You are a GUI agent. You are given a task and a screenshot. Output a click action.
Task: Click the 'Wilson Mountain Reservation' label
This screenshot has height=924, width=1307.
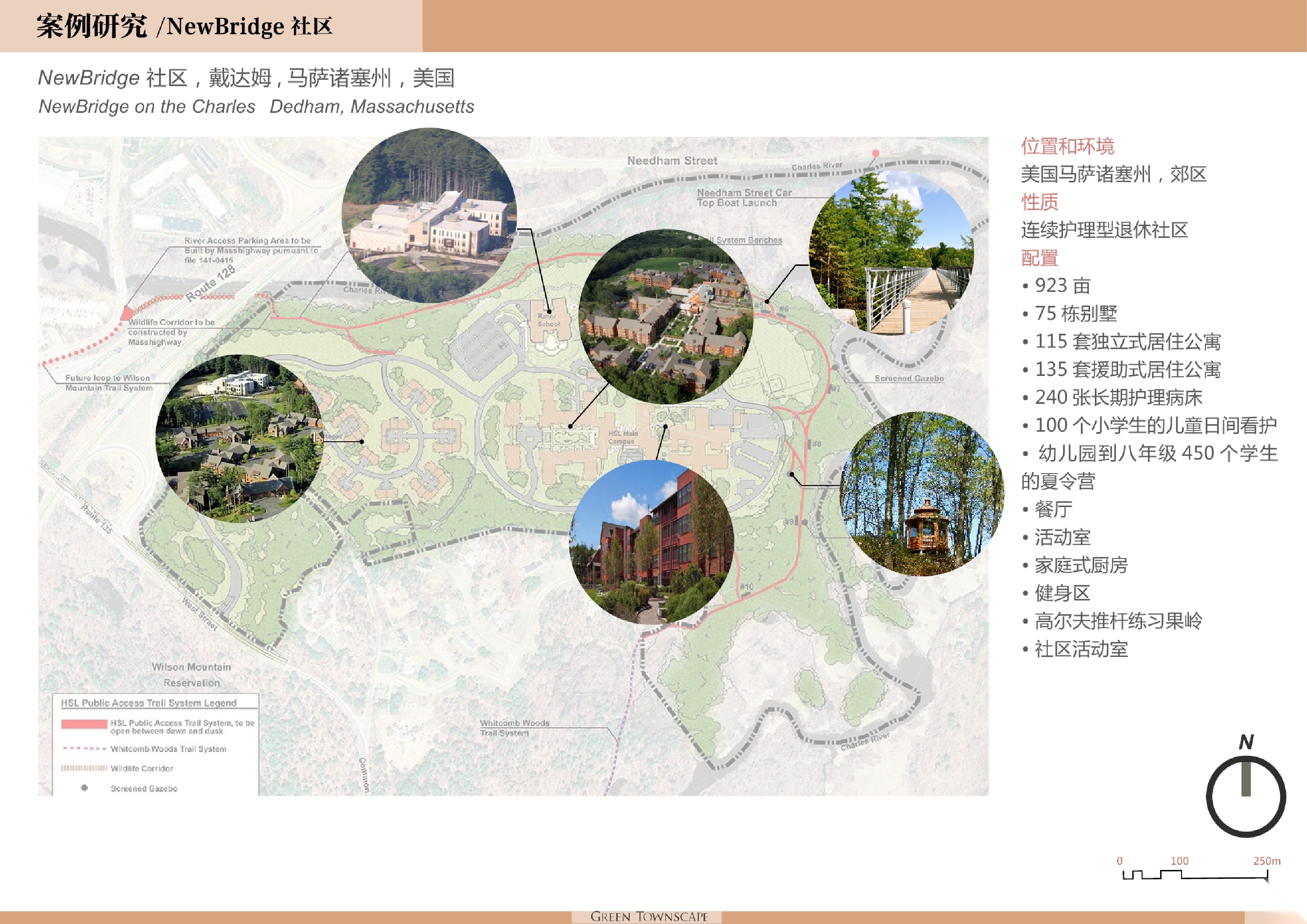191,675
